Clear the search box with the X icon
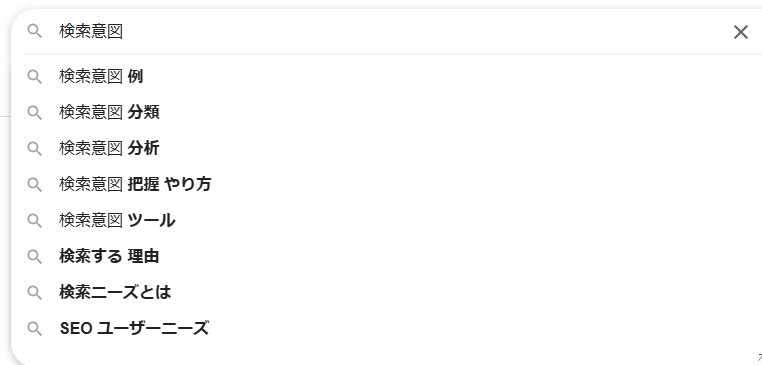 (x=740, y=32)
